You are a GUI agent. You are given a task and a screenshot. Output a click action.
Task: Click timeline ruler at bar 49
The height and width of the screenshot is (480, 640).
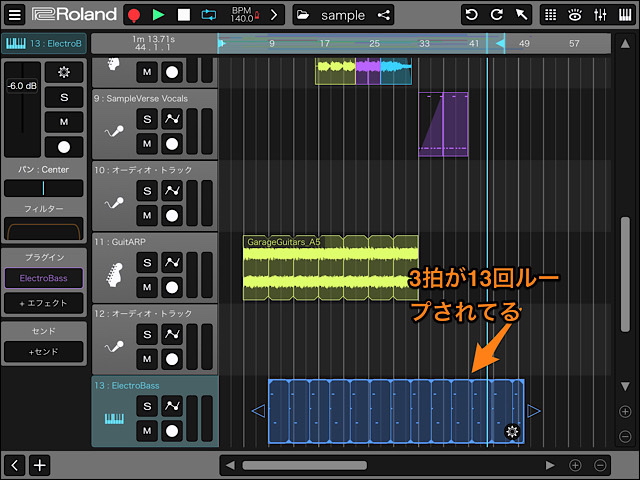pyautogui.click(x=524, y=43)
